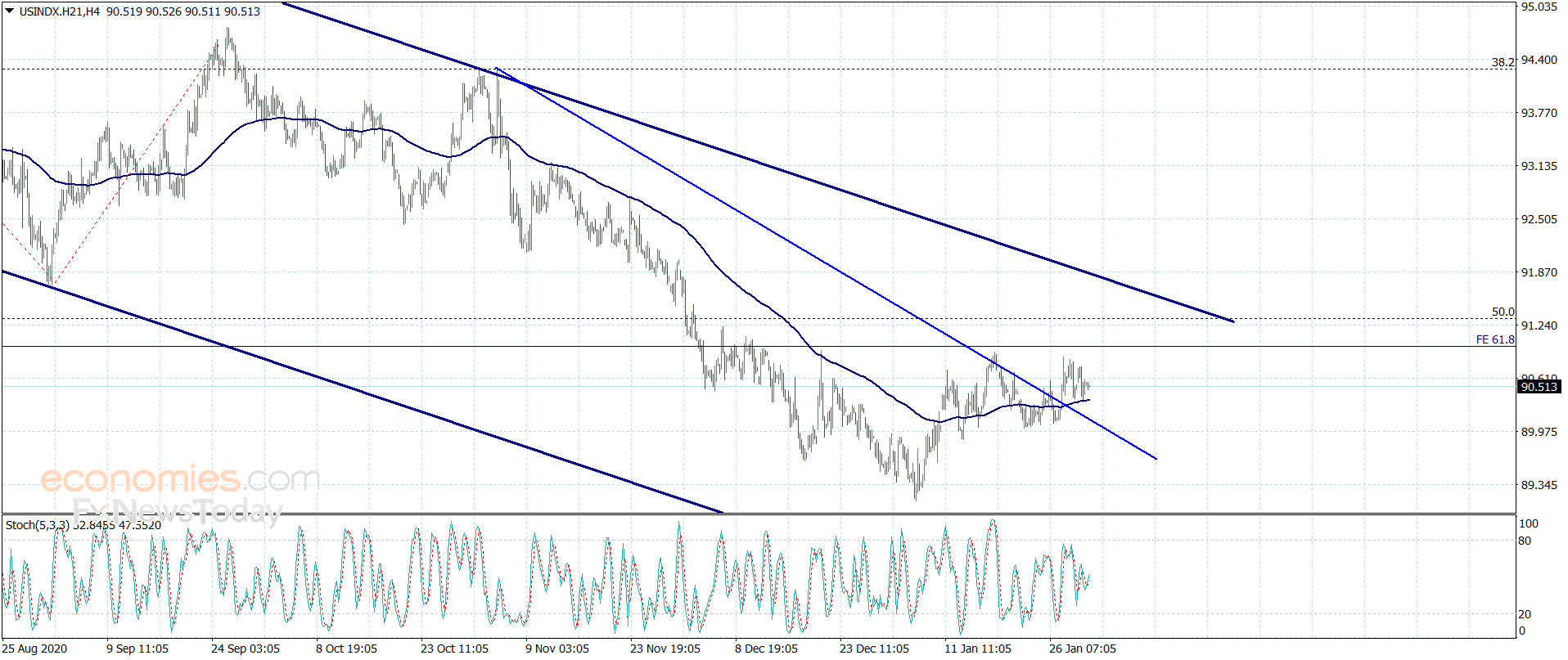Click the stochastic 80 level label
The height and width of the screenshot is (660, 1568).
1525,541
